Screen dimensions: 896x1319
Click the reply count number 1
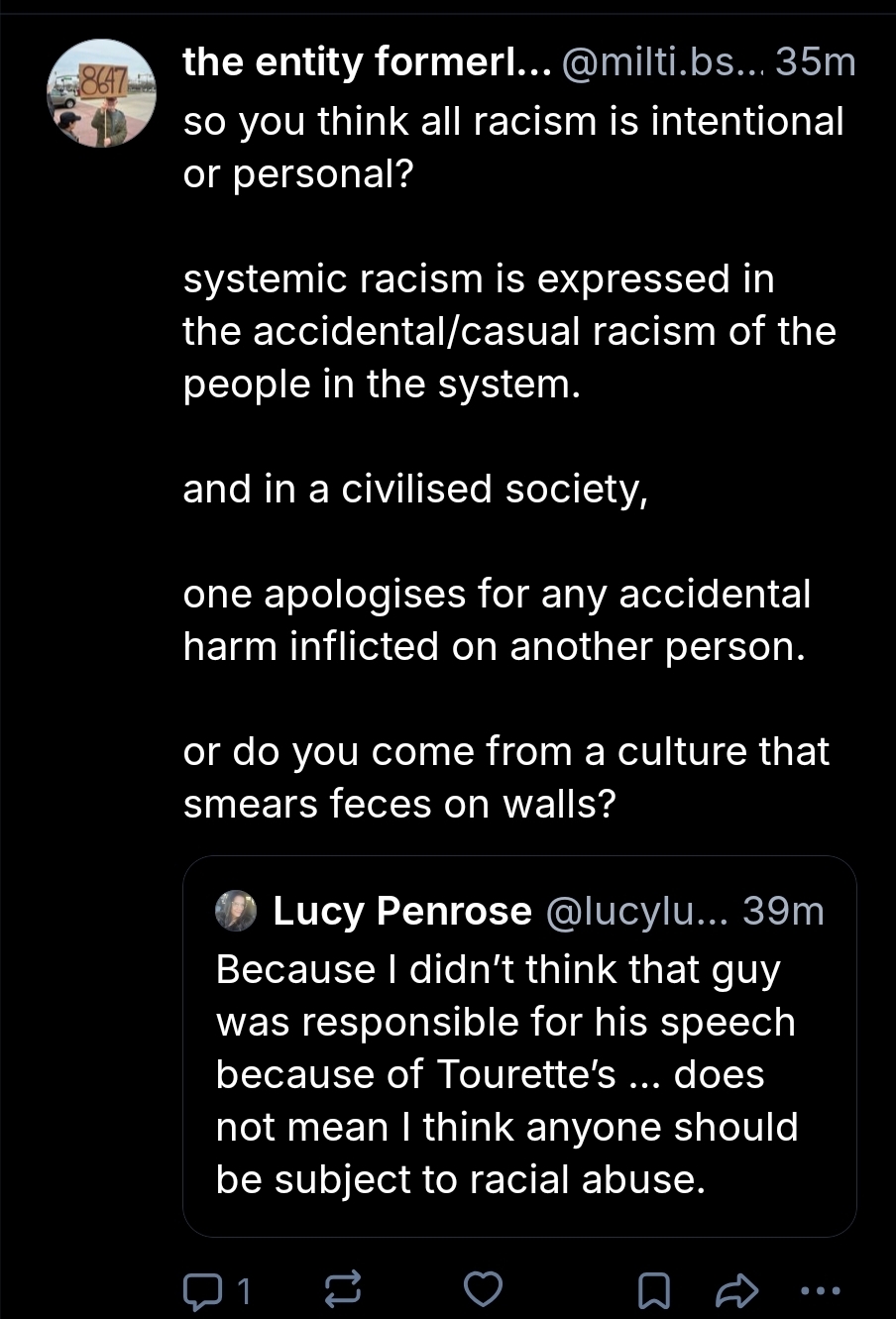coord(245,1289)
